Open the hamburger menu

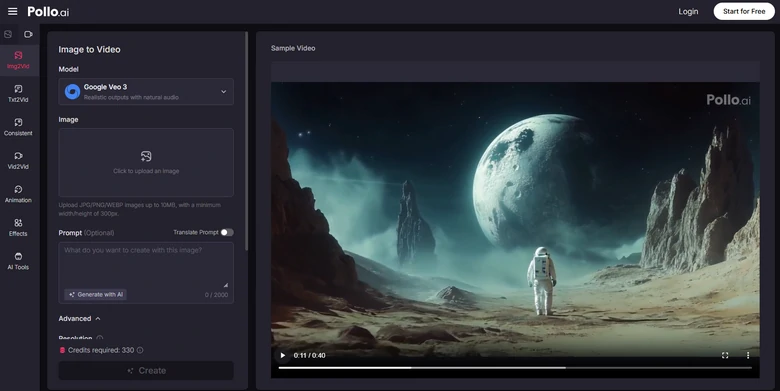(12, 11)
